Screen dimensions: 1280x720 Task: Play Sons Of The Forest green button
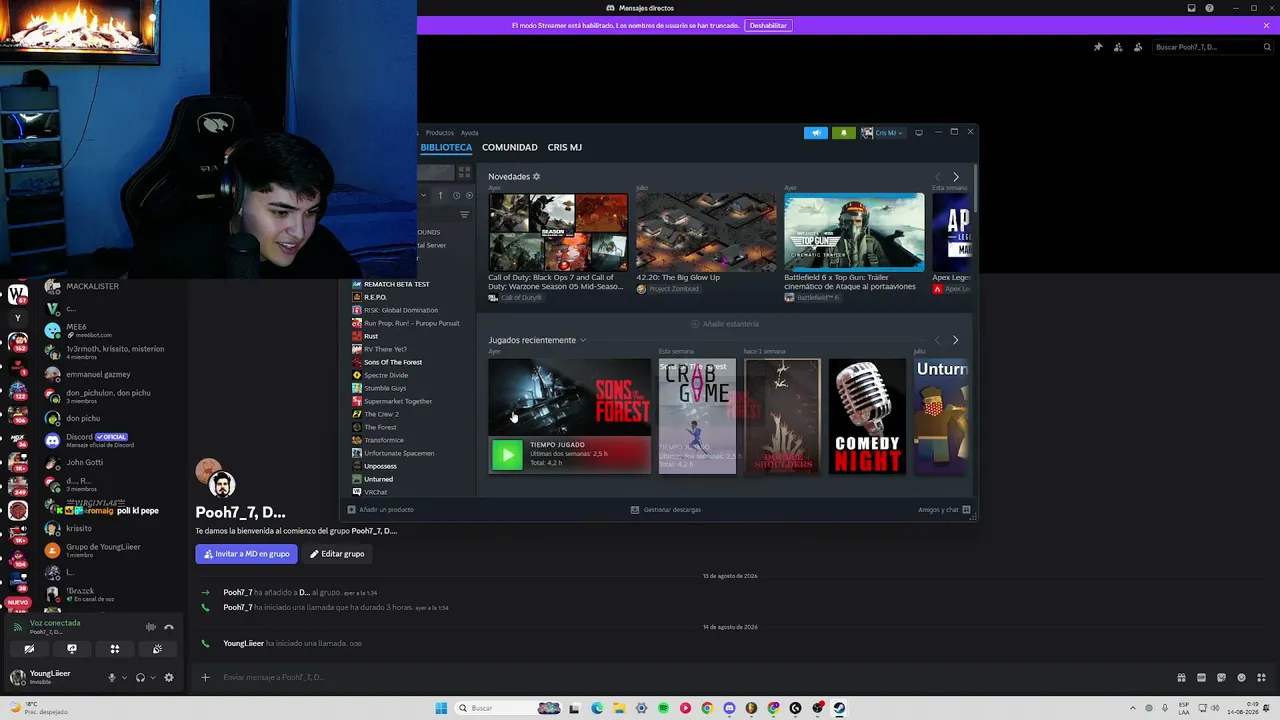point(507,455)
